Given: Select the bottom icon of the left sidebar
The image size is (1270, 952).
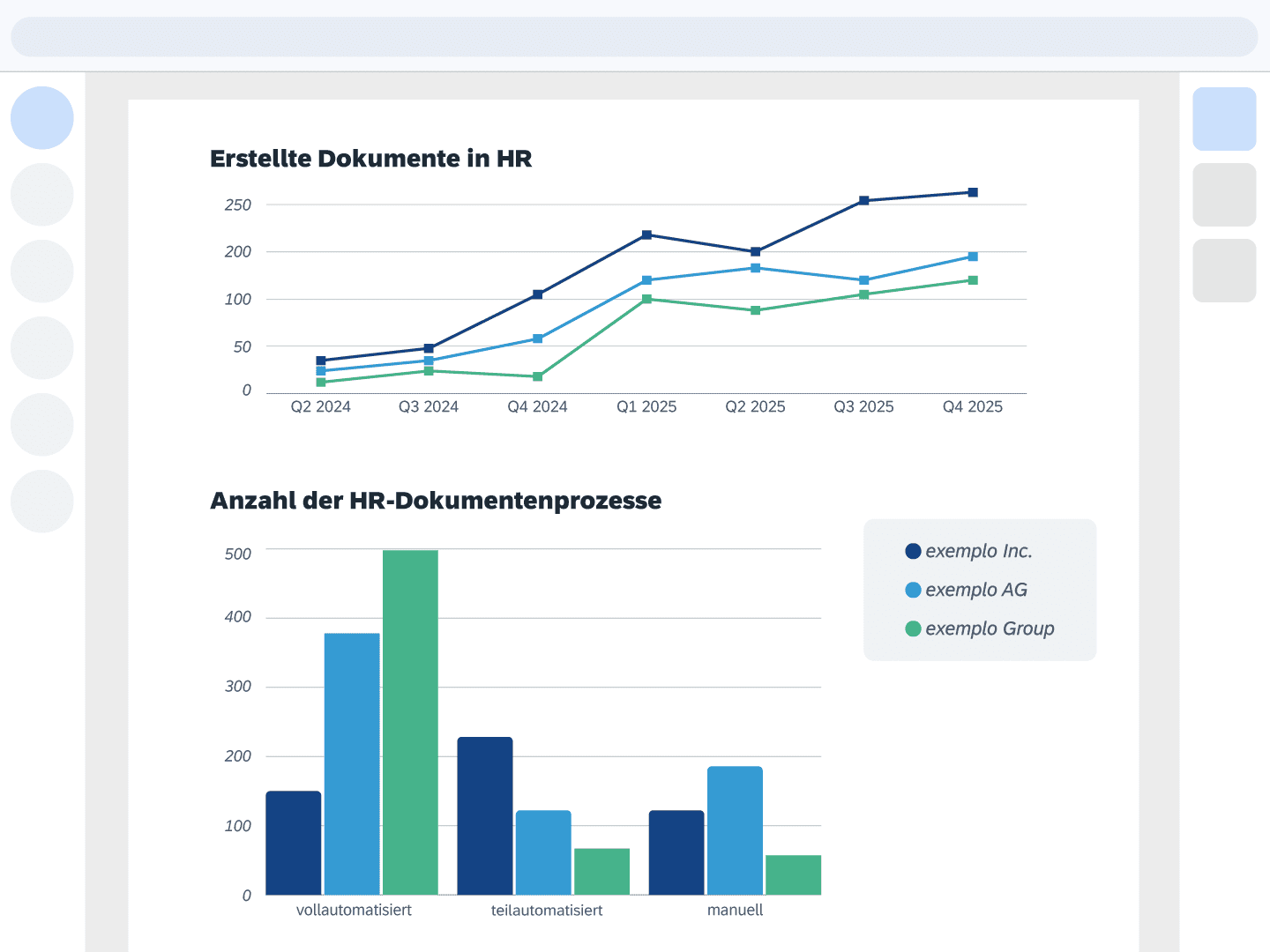Looking at the screenshot, I should tap(41, 501).
